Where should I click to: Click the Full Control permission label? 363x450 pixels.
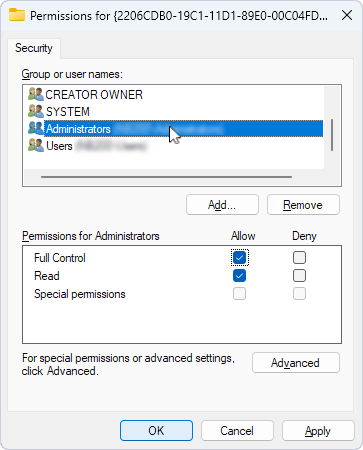(x=60, y=258)
